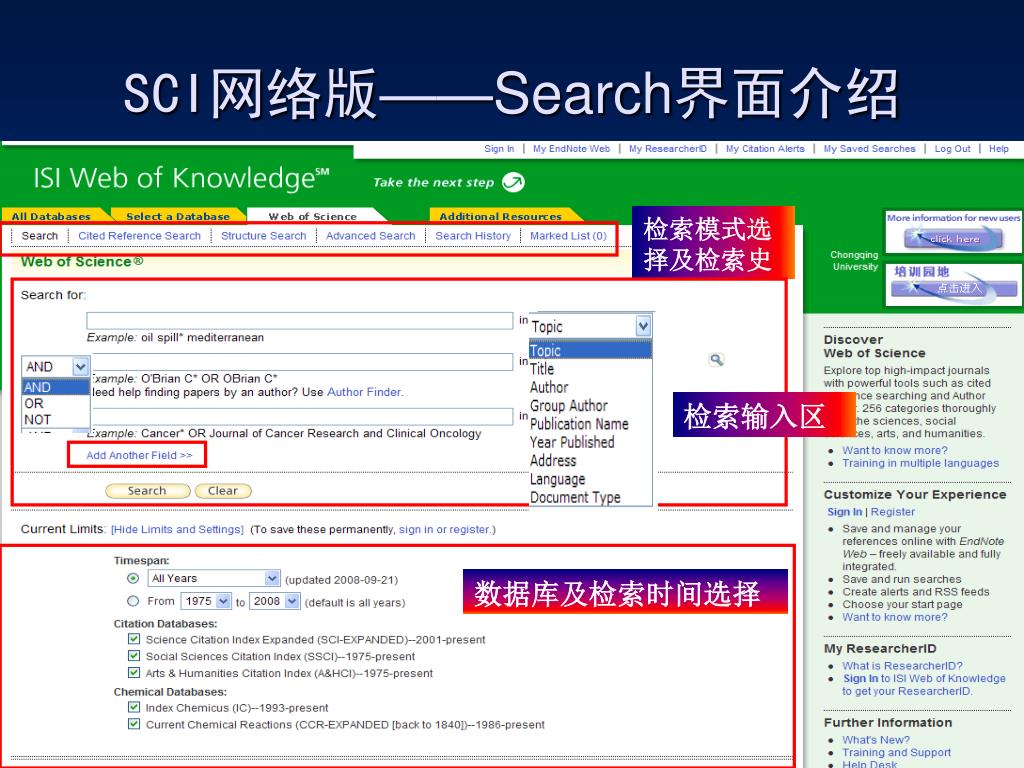Viewport: 1024px width, 768px height.
Task: Uncheck Index Chemicus checkbox
Action: coord(134,707)
